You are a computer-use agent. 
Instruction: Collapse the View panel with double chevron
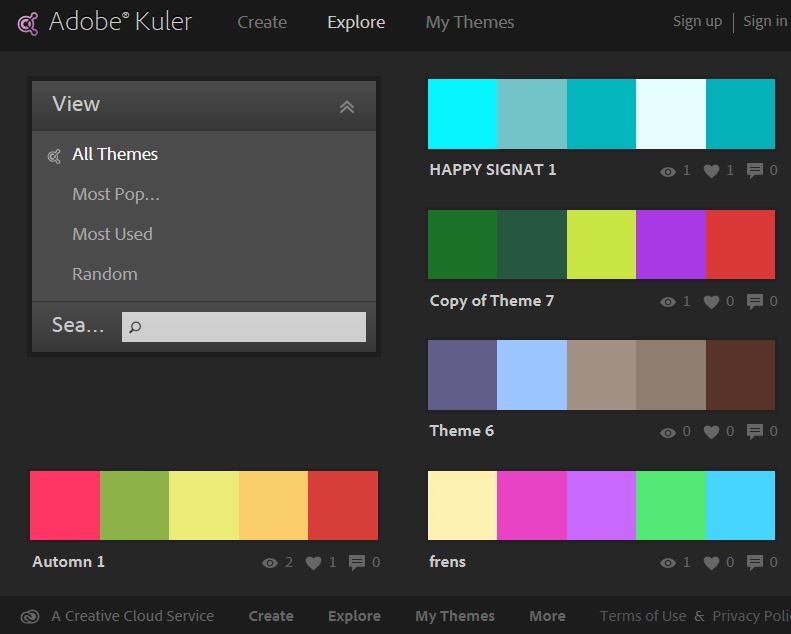pos(347,107)
